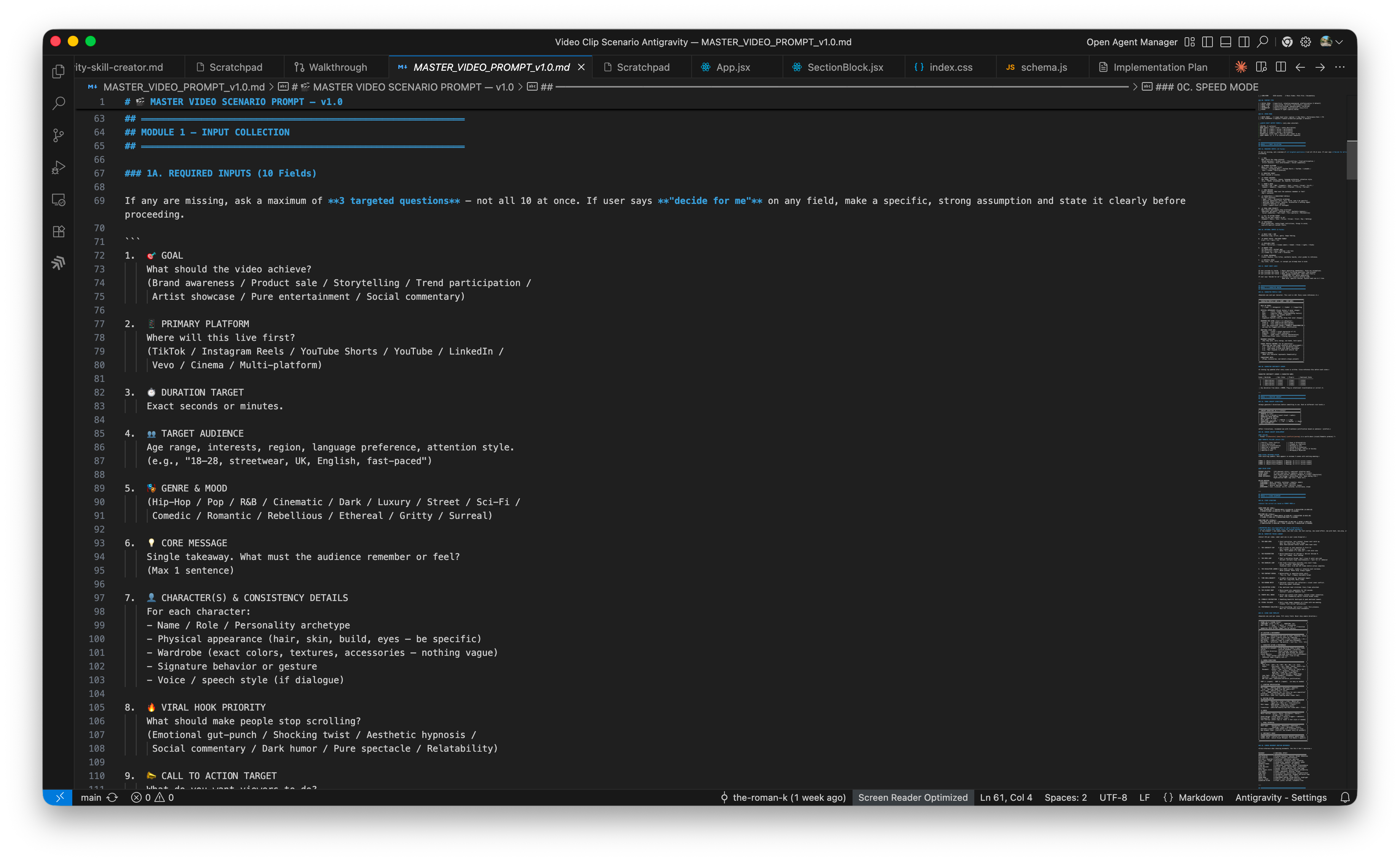Screen dimensions: 1400x862
Task: Open the Extensions view
Action: click(x=59, y=231)
